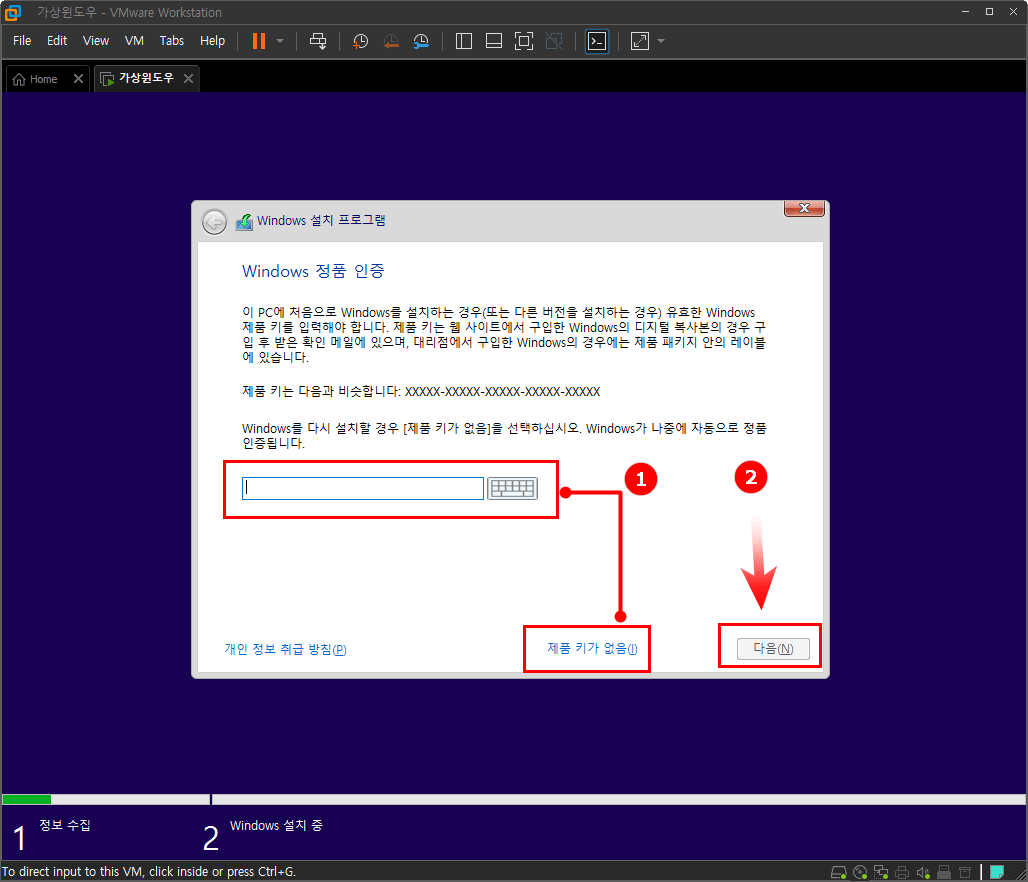The width and height of the screenshot is (1028, 882).
Task: Click the printer status icon
Action: click(902, 872)
